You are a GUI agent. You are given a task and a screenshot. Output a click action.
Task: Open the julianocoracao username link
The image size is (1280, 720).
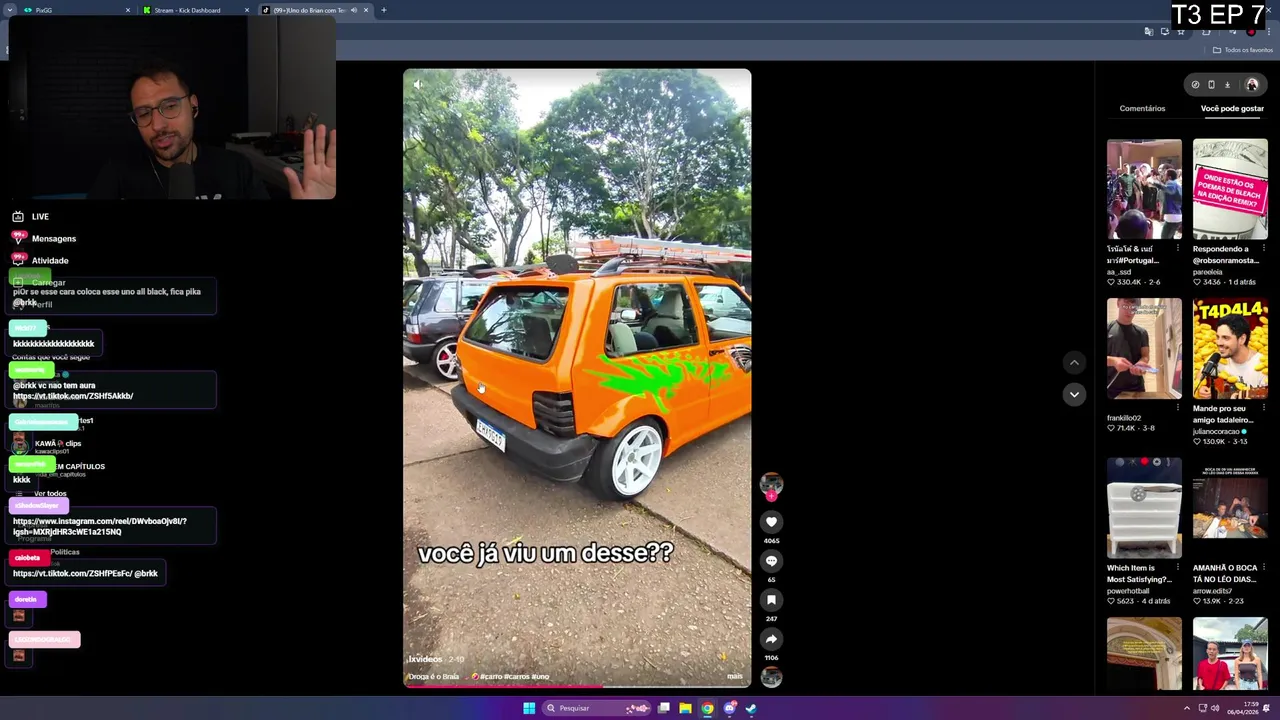1216,431
